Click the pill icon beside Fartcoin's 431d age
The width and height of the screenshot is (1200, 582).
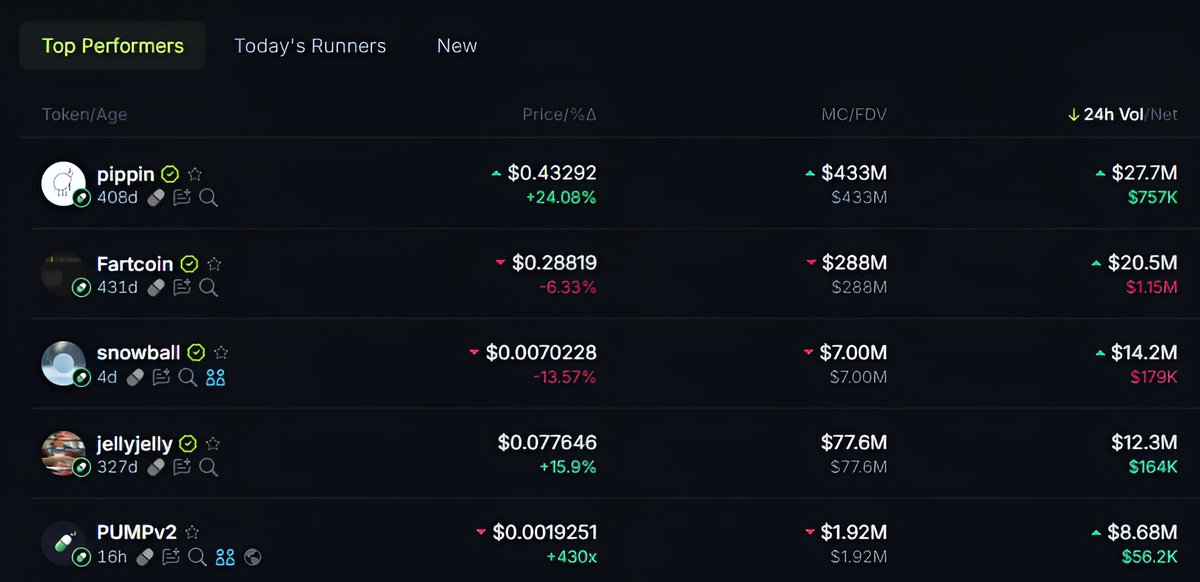[x=155, y=288]
